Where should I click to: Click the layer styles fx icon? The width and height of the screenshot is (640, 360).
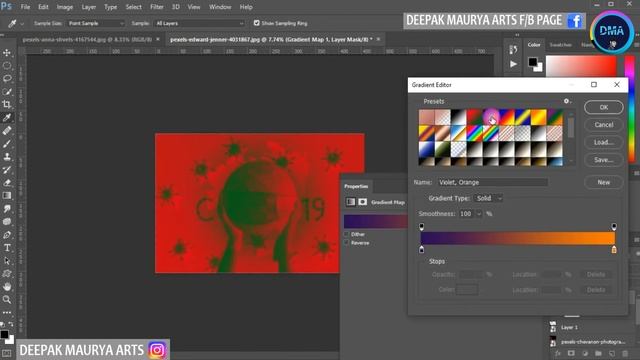point(558,353)
